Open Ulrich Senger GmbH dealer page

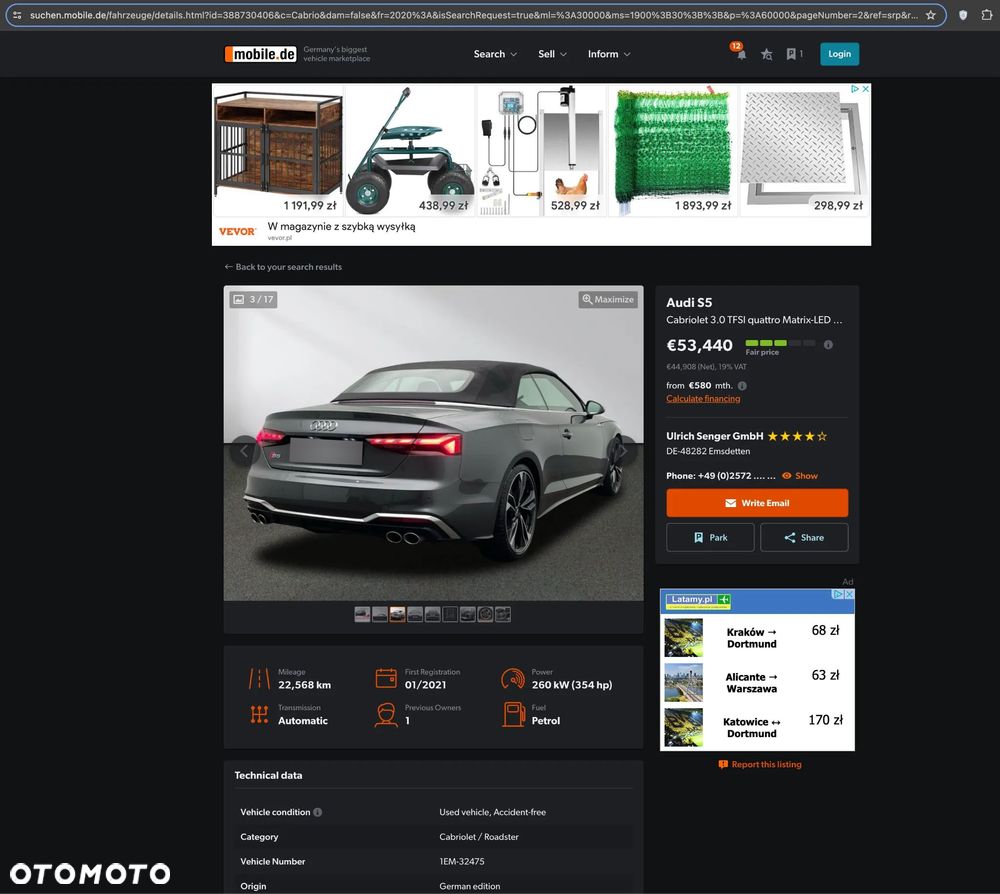coord(714,436)
